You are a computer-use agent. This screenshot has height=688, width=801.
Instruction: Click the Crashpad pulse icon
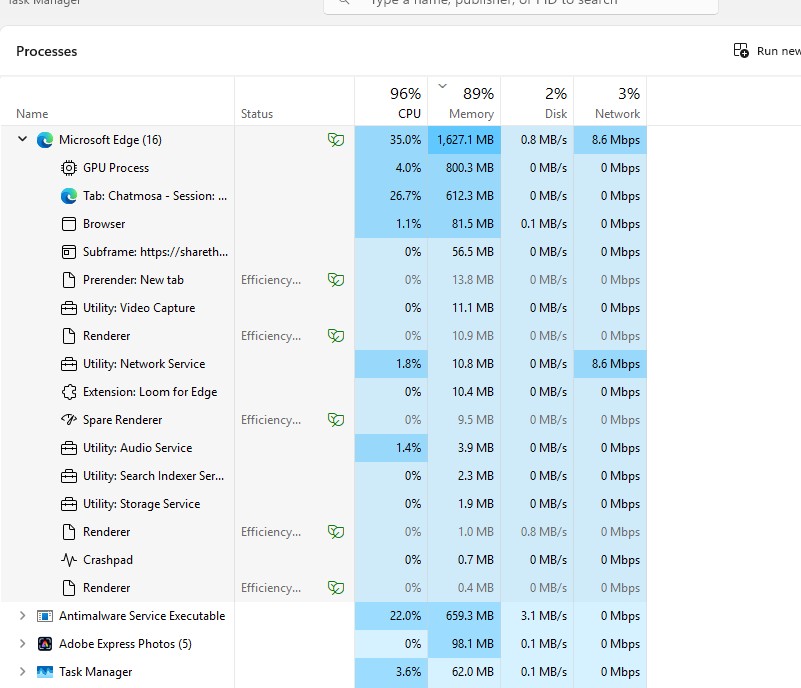coord(69,560)
